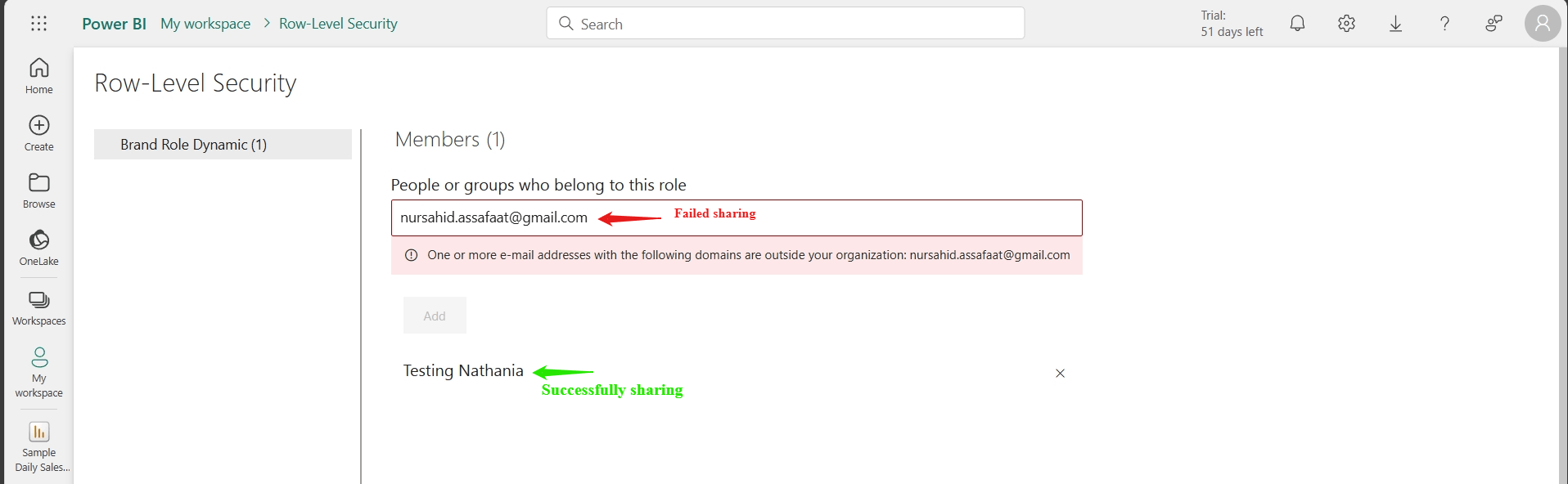
Task: Open the Workspaces pane
Action: pos(38,308)
